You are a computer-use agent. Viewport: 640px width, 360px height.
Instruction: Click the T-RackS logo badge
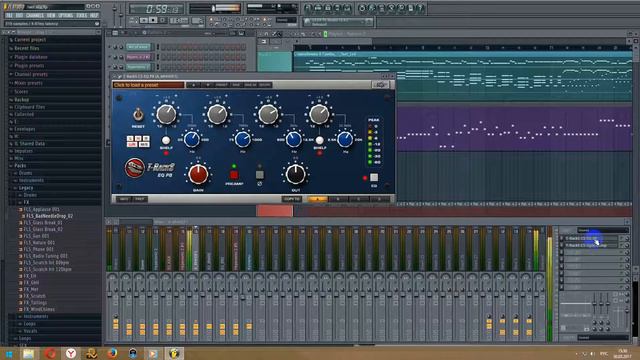point(134,168)
